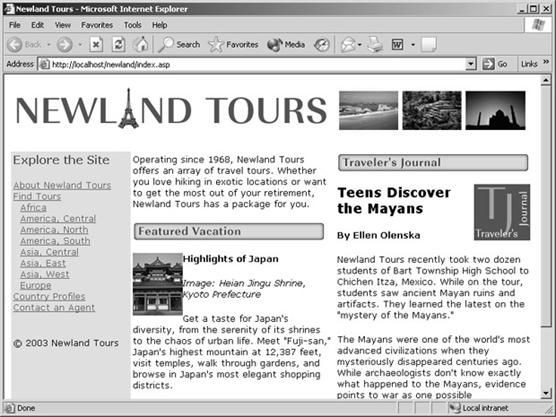Viewport: 556px width, 417px height.
Task: Click the Stop loading toolbar icon
Action: tap(96, 45)
